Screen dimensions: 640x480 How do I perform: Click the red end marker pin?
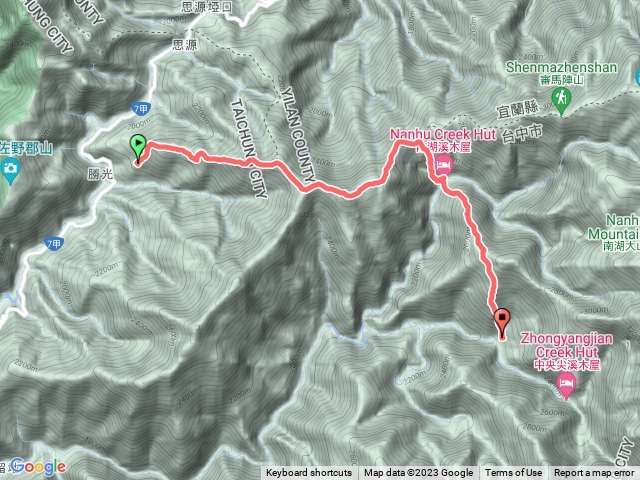coord(502,320)
